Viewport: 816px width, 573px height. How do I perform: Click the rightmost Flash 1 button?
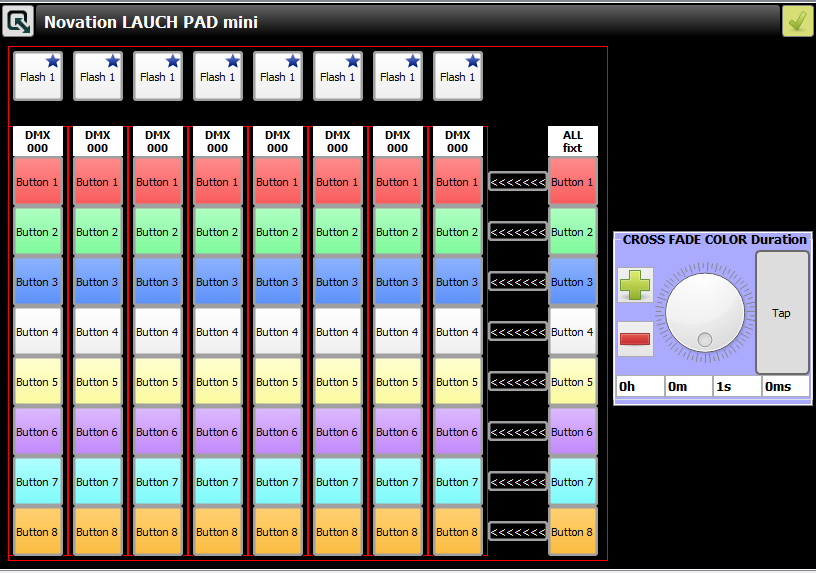tap(458, 77)
